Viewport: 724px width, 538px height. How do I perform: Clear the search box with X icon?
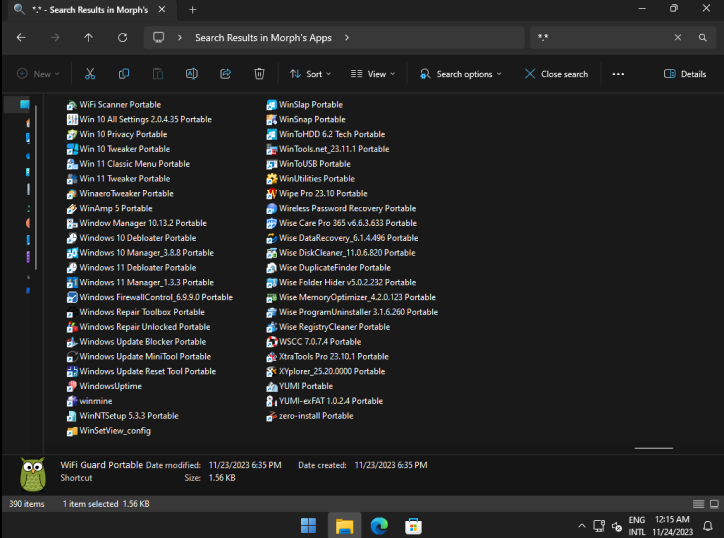click(x=677, y=37)
